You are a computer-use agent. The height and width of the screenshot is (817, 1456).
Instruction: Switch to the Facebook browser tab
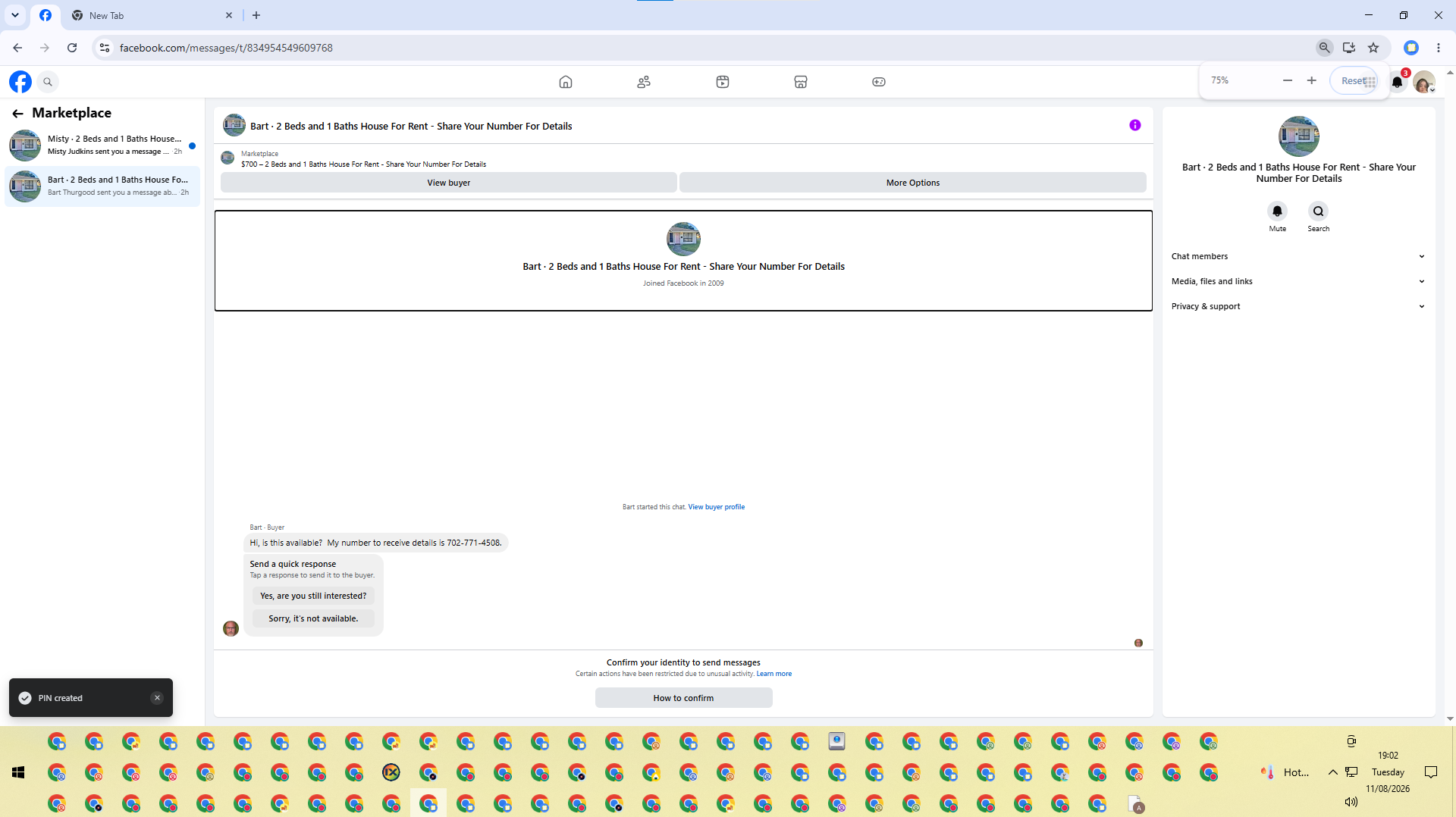pos(45,15)
